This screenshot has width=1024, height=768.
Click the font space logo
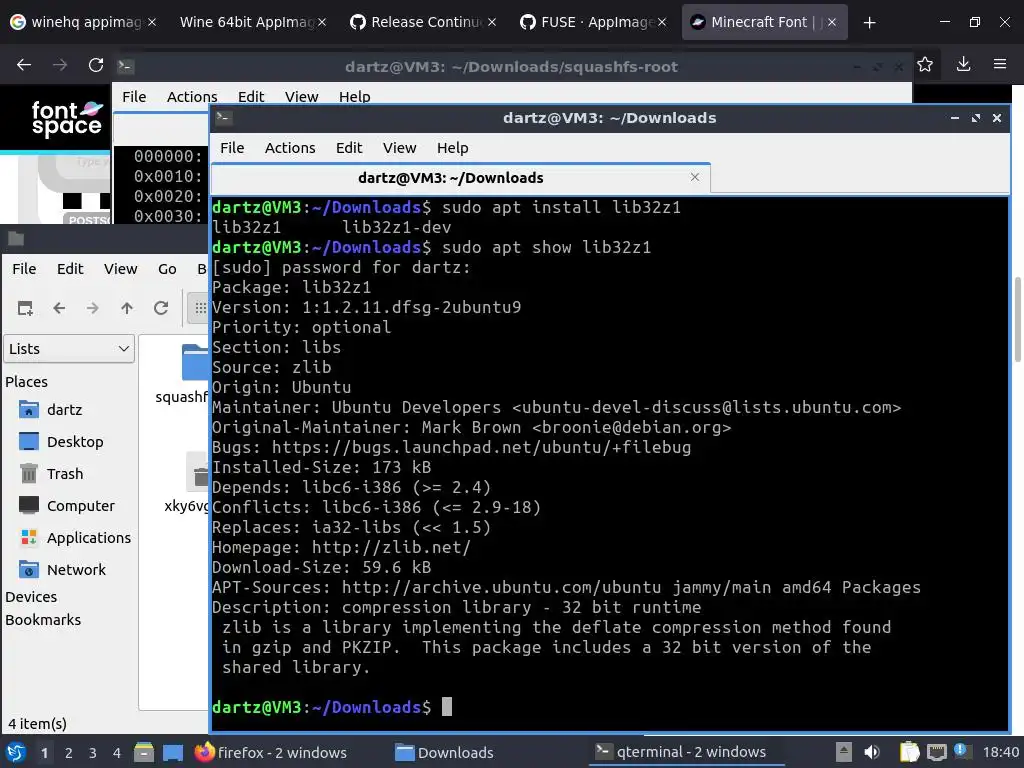click(67, 118)
